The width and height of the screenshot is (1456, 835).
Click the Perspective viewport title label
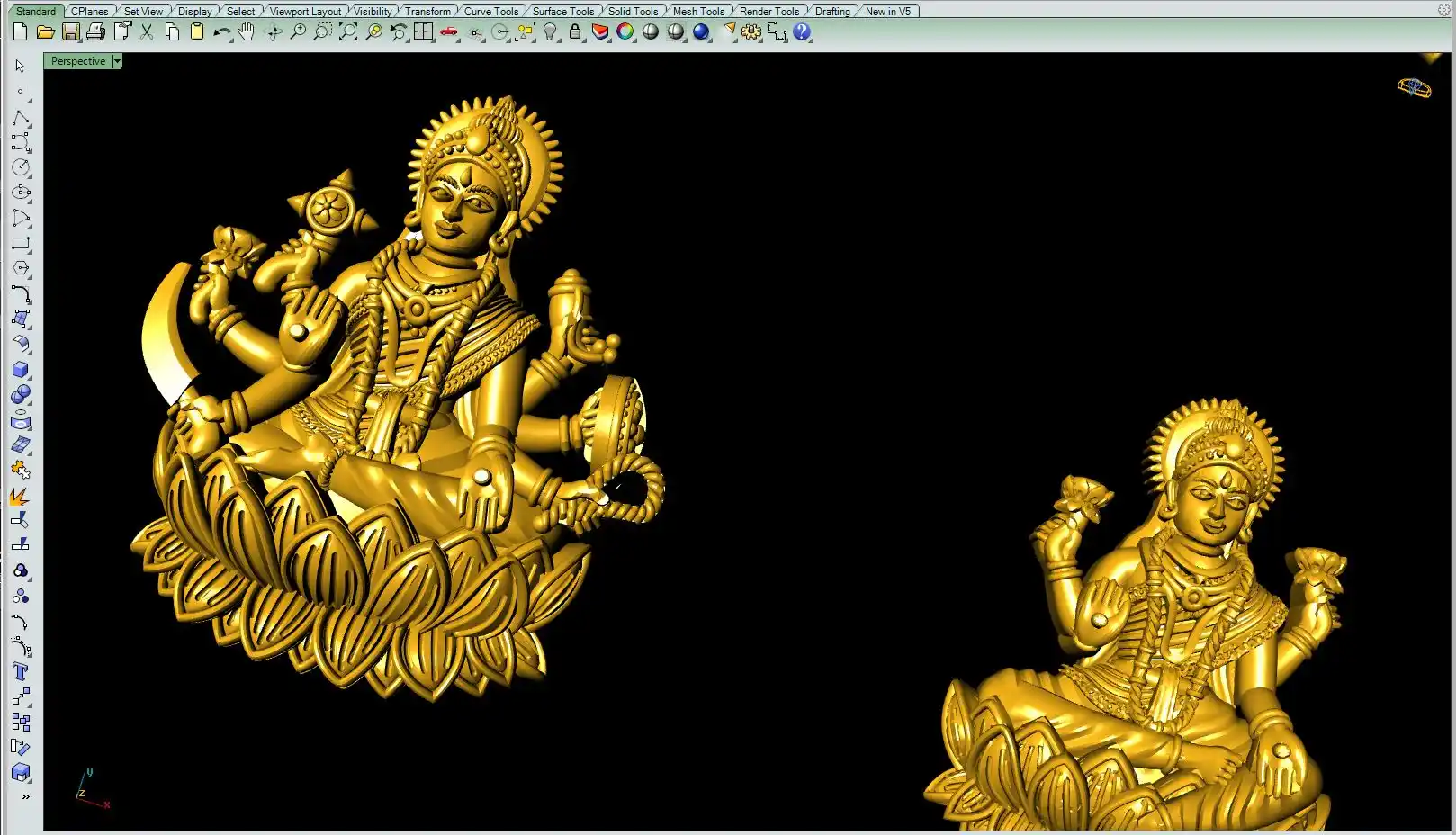pos(78,61)
